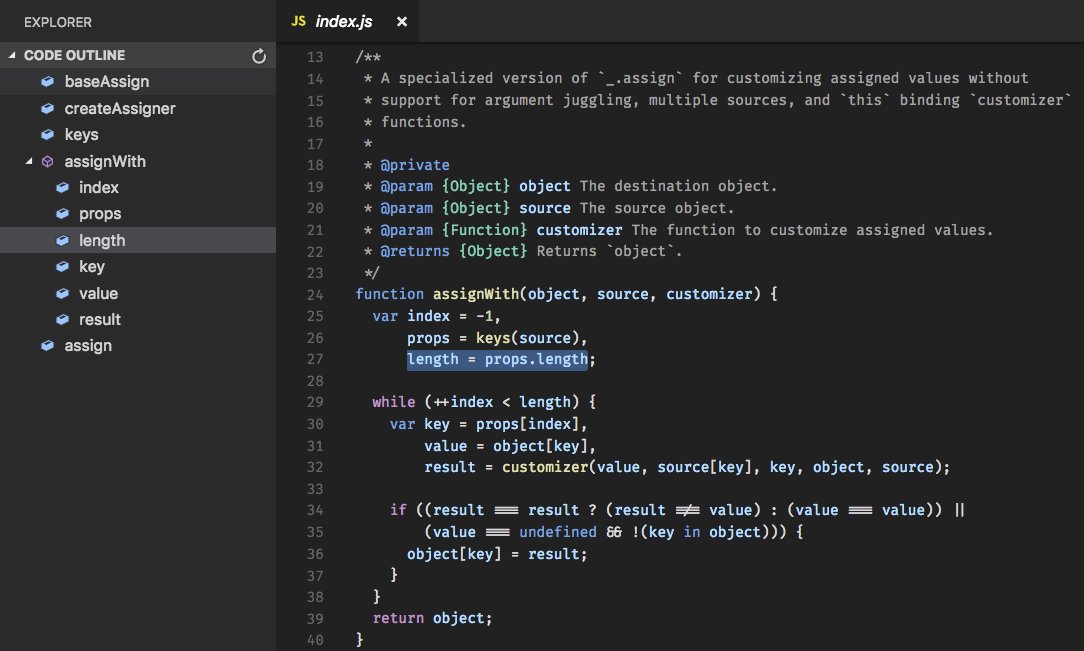Click '@returns' doc tag on line 22

pos(415,252)
